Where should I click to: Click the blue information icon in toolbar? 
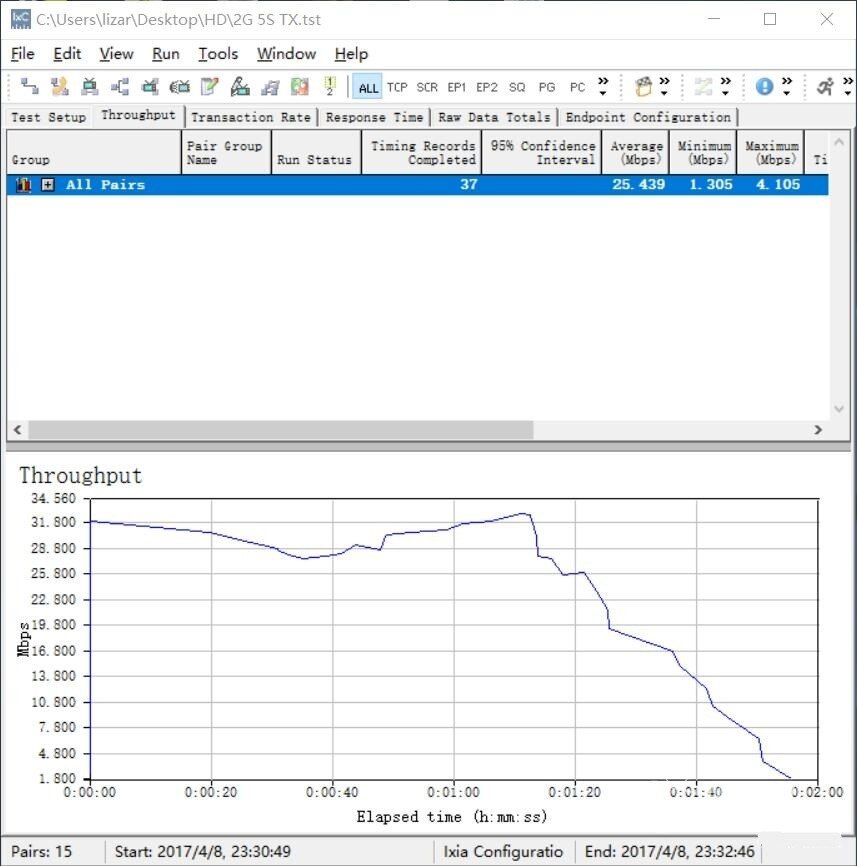[764, 86]
